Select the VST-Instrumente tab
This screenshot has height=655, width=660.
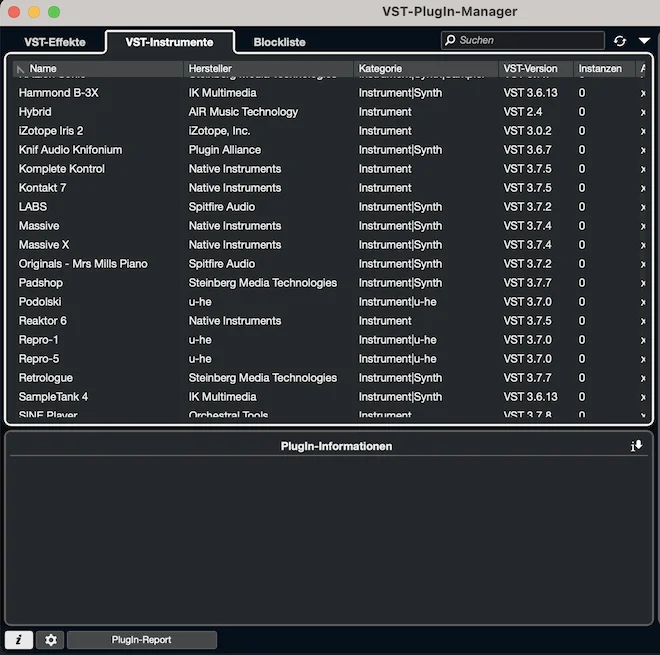(170, 42)
